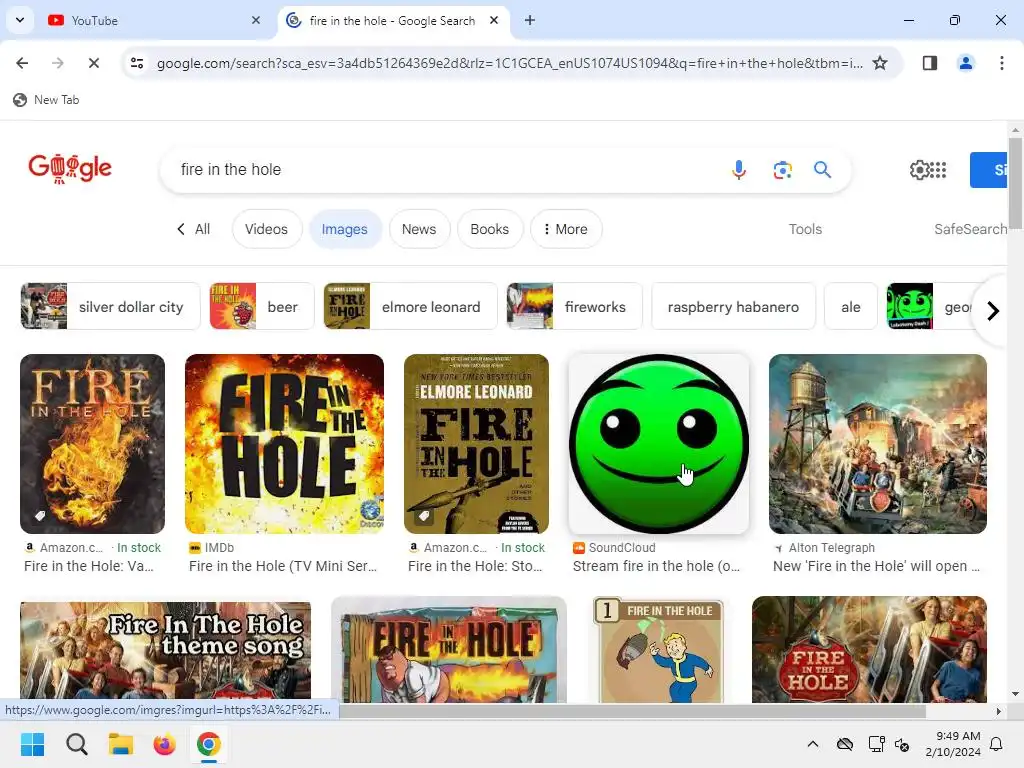Open the tab search dropdown
This screenshot has width=1024, height=768.
(x=20, y=20)
